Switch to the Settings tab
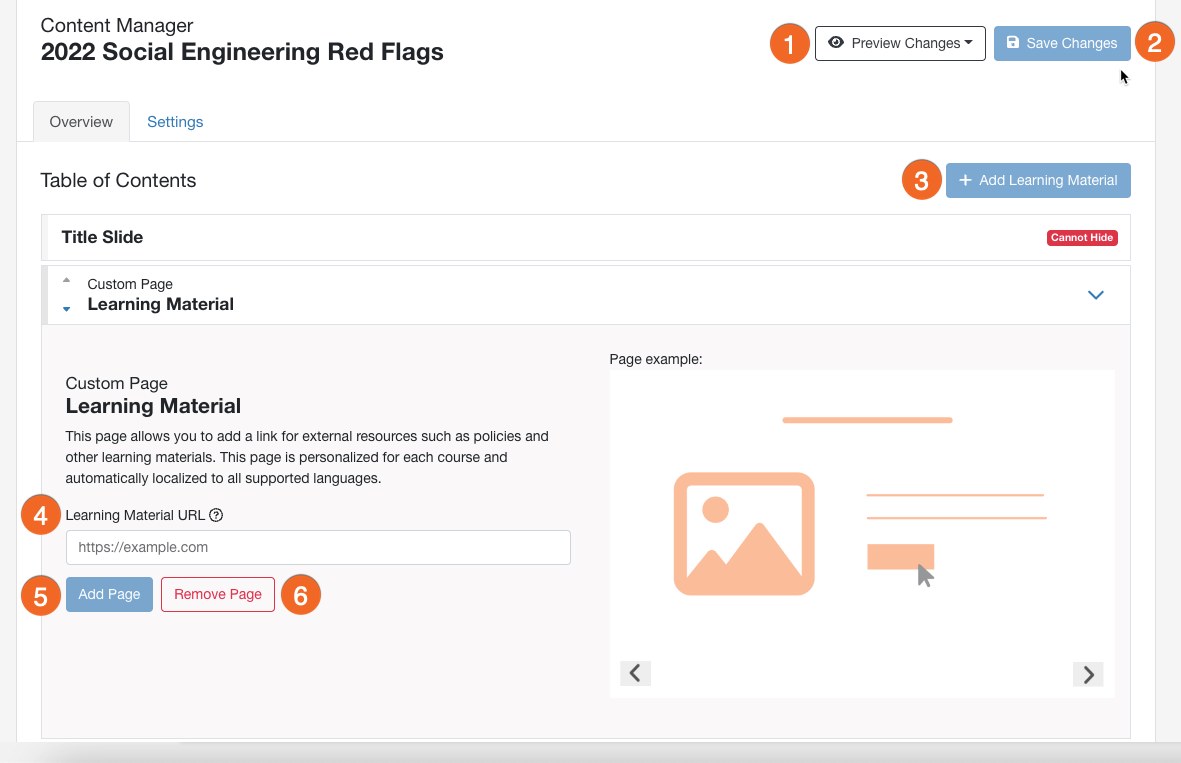The height and width of the screenshot is (763, 1181). [x=175, y=121]
